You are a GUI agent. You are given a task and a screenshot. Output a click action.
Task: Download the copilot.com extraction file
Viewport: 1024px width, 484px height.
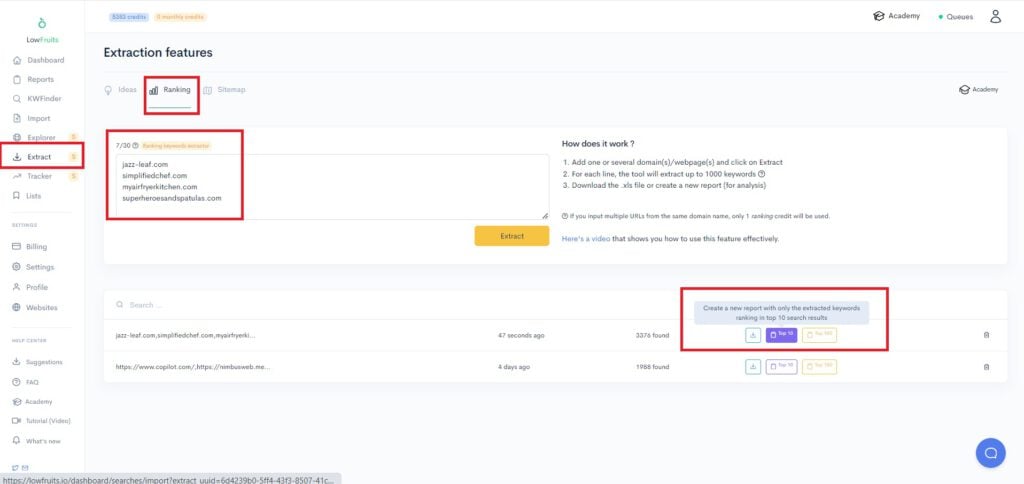click(753, 367)
